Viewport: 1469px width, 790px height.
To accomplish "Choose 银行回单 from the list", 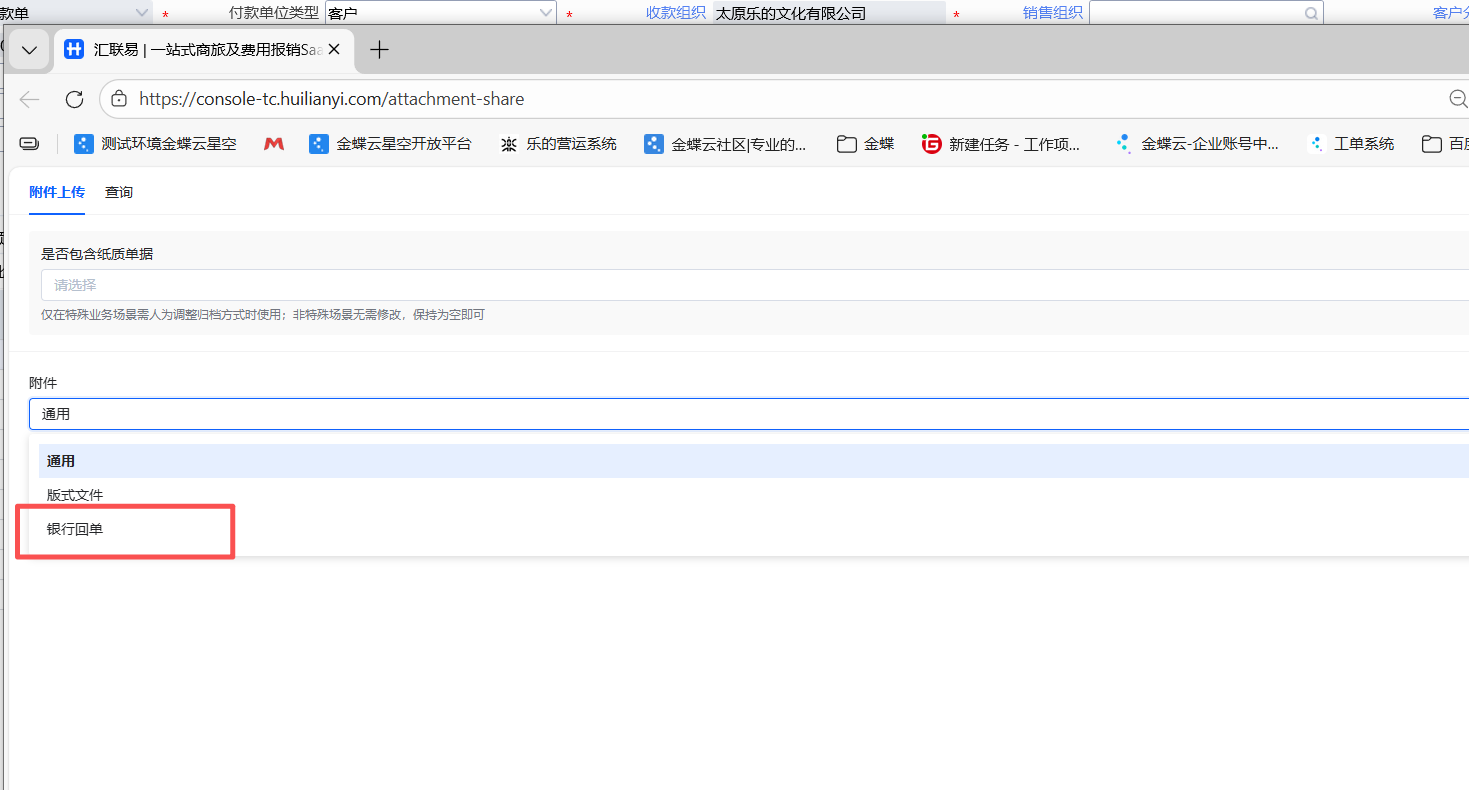I will point(75,529).
